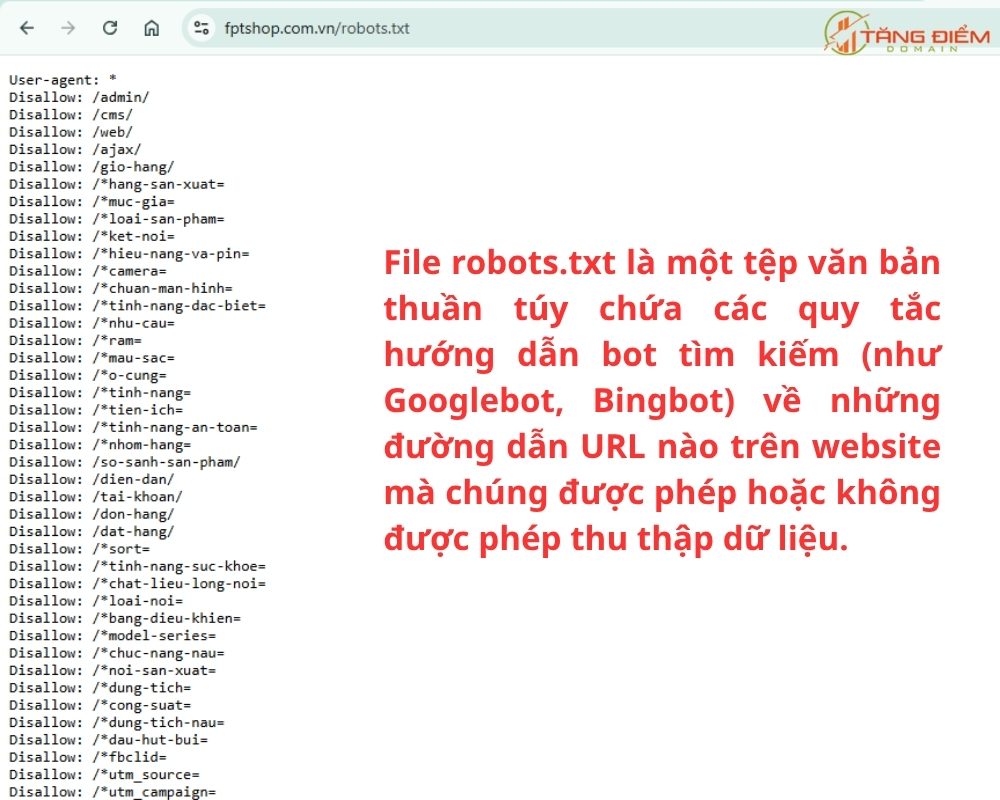Click the 'Disallow: /web/' line

click(x=71, y=131)
